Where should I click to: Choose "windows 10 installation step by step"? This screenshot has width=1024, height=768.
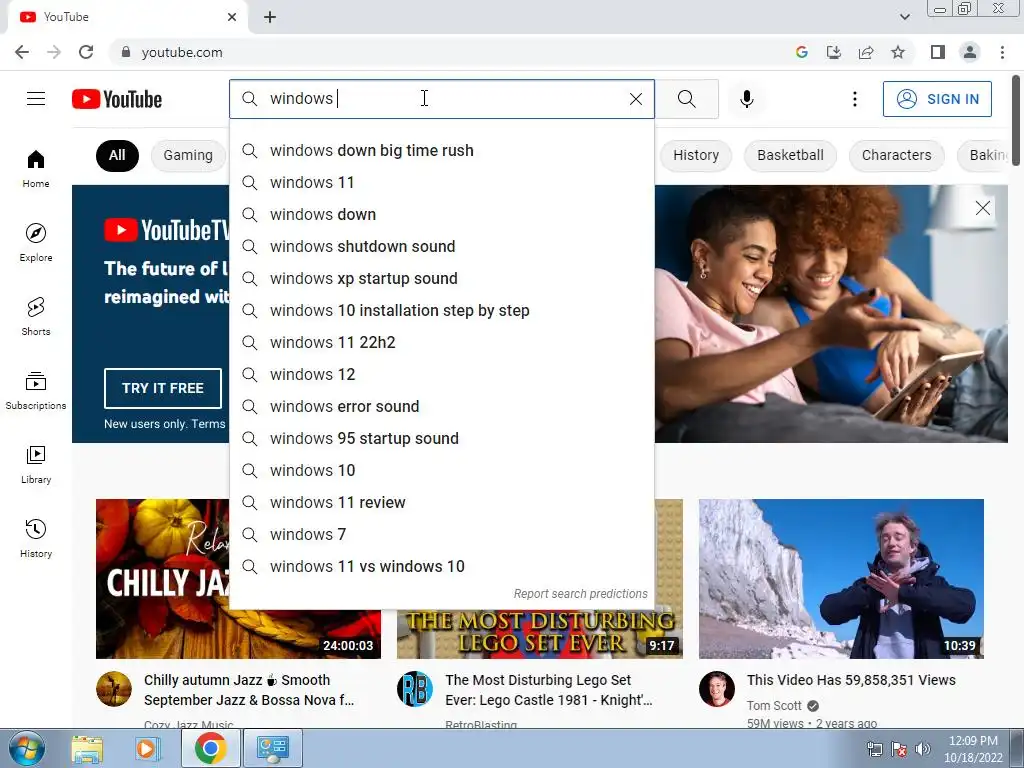[x=442, y=310]
